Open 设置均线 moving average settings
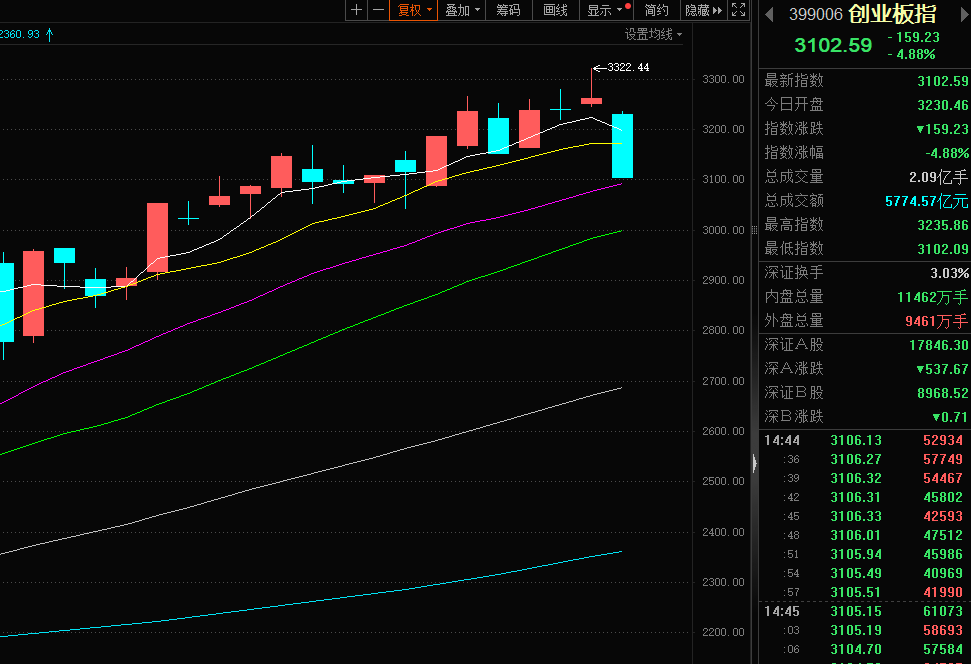The width and height of the screenshot is (971, 664). tap(653, 34)
